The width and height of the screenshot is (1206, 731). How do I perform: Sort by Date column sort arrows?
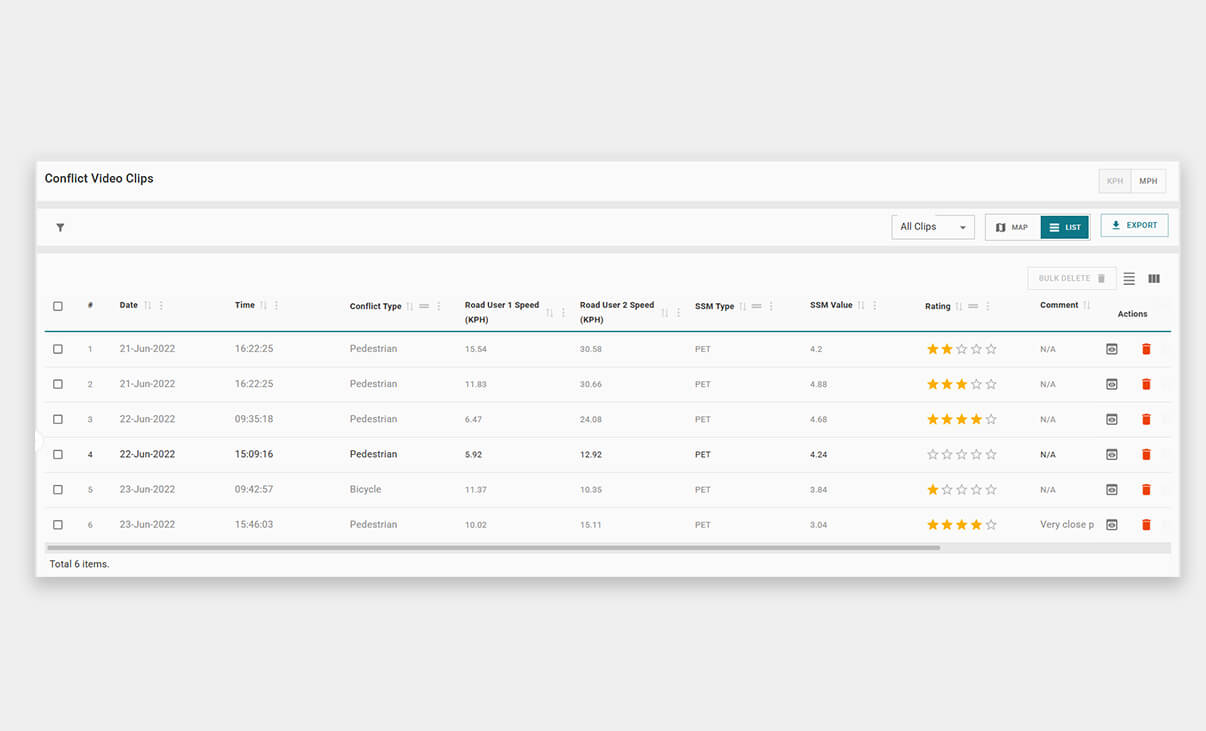pyautogui.click(x=148, y=306)
